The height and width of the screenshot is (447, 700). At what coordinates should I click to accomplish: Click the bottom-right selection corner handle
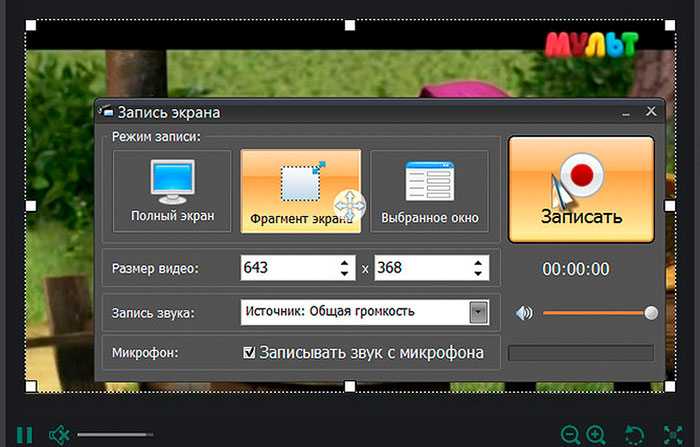(x=670, y=386)
